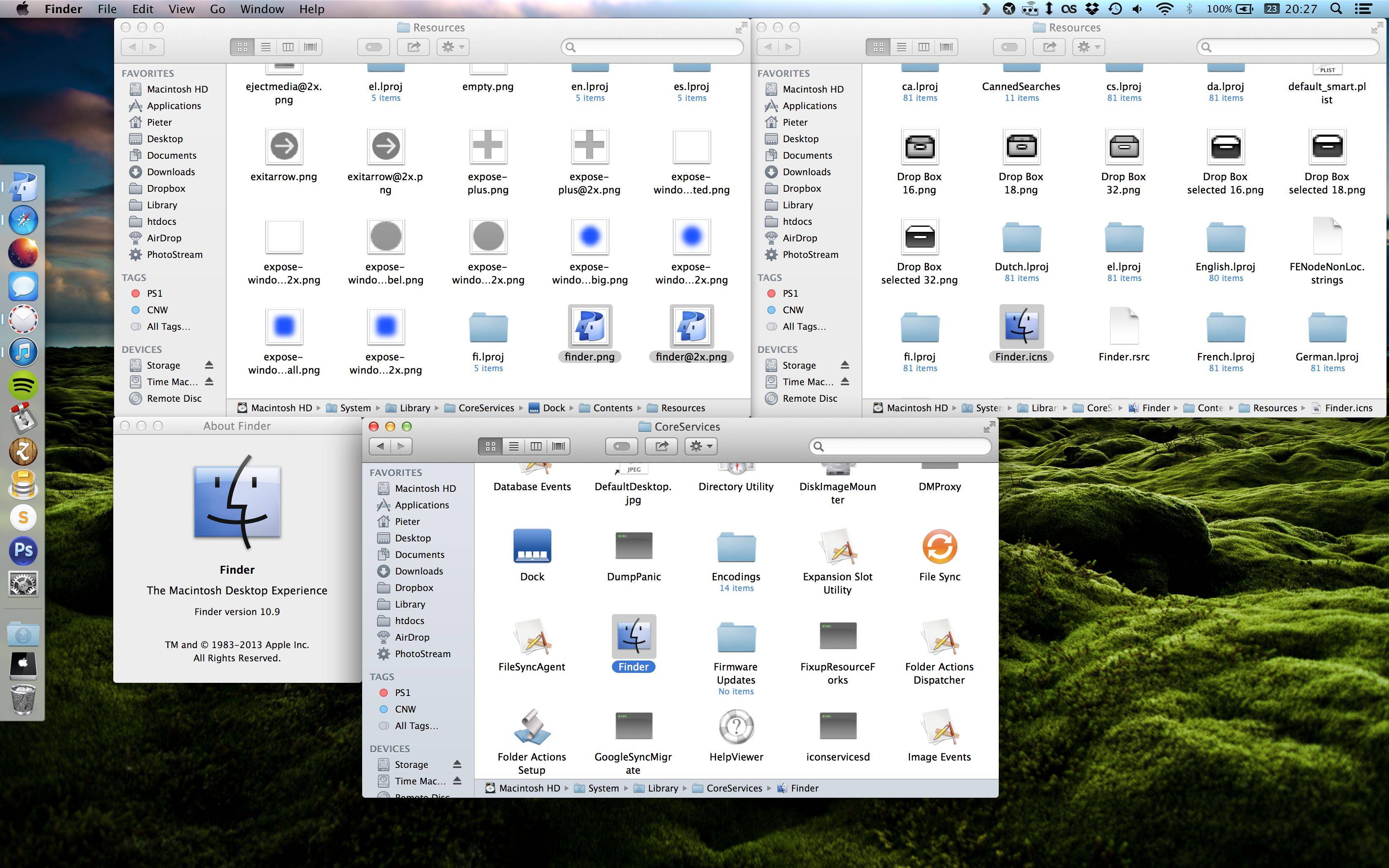Open the View menu in the menu bar
This screenshot has width=1389, height=868.
click(181, 9)
